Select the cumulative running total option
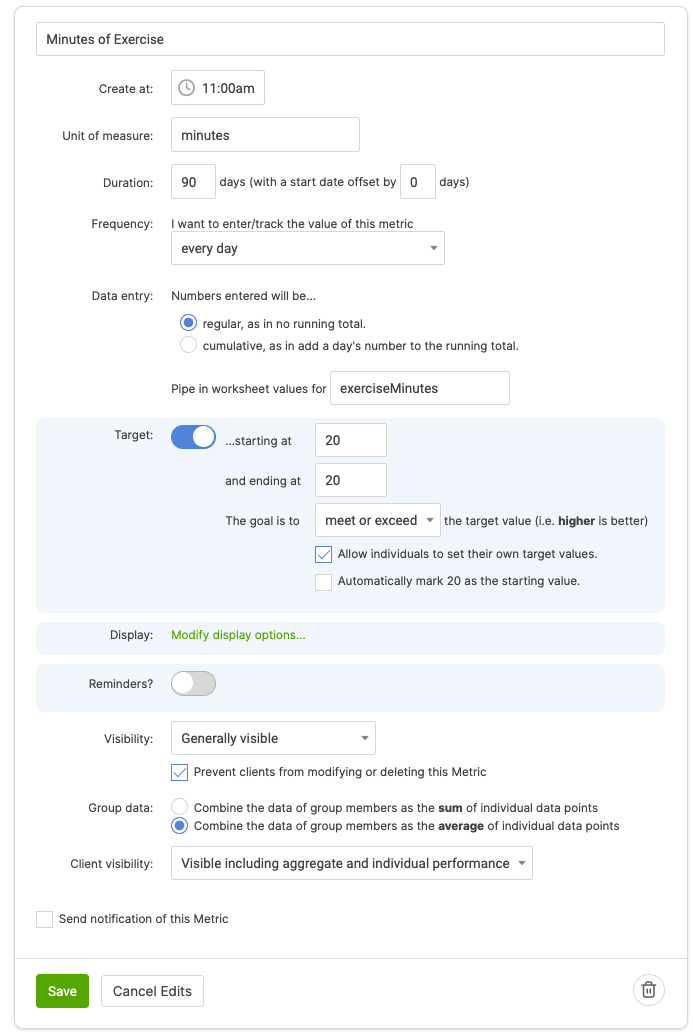 coord(188,346)
